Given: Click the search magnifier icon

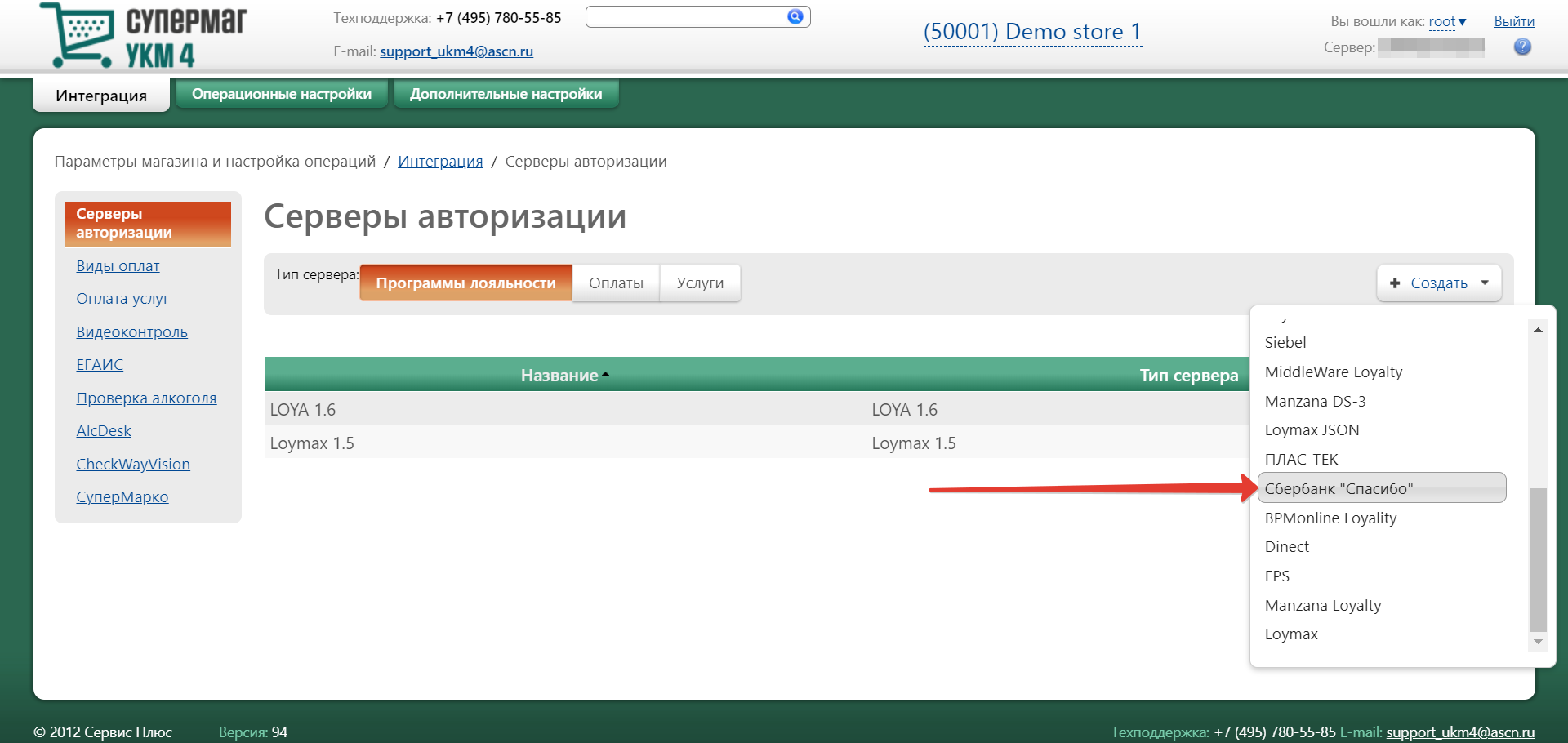Looking at the screenshot, I should click(x=795, y=16).
